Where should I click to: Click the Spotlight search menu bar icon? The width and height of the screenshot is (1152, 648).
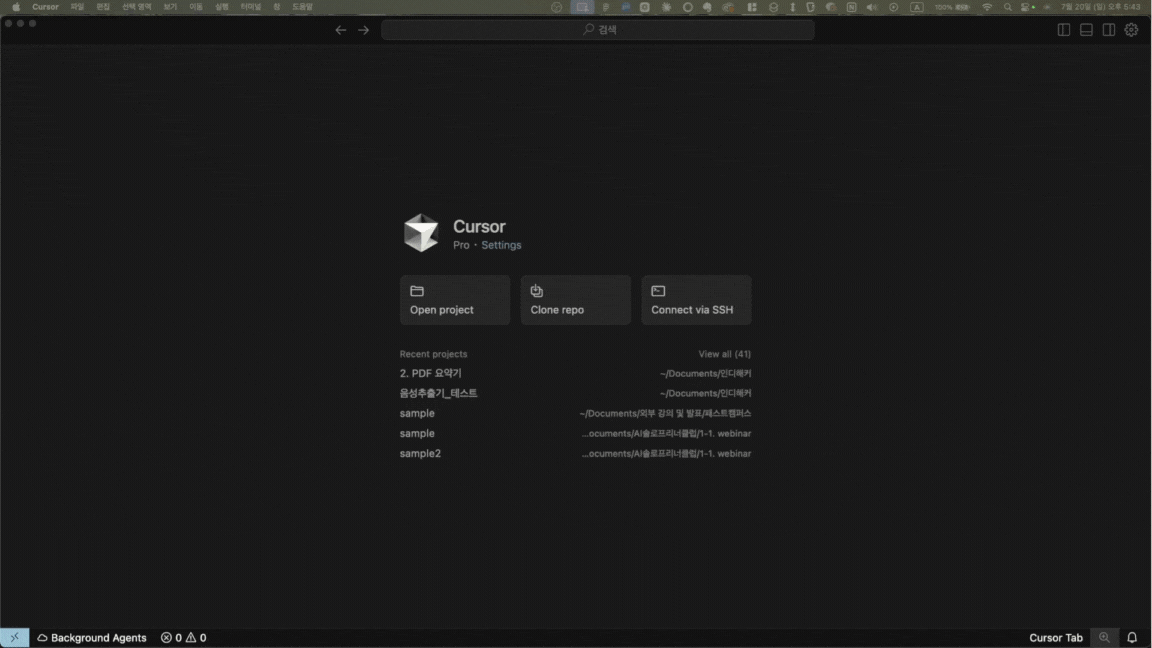(x=1008, y=7)
